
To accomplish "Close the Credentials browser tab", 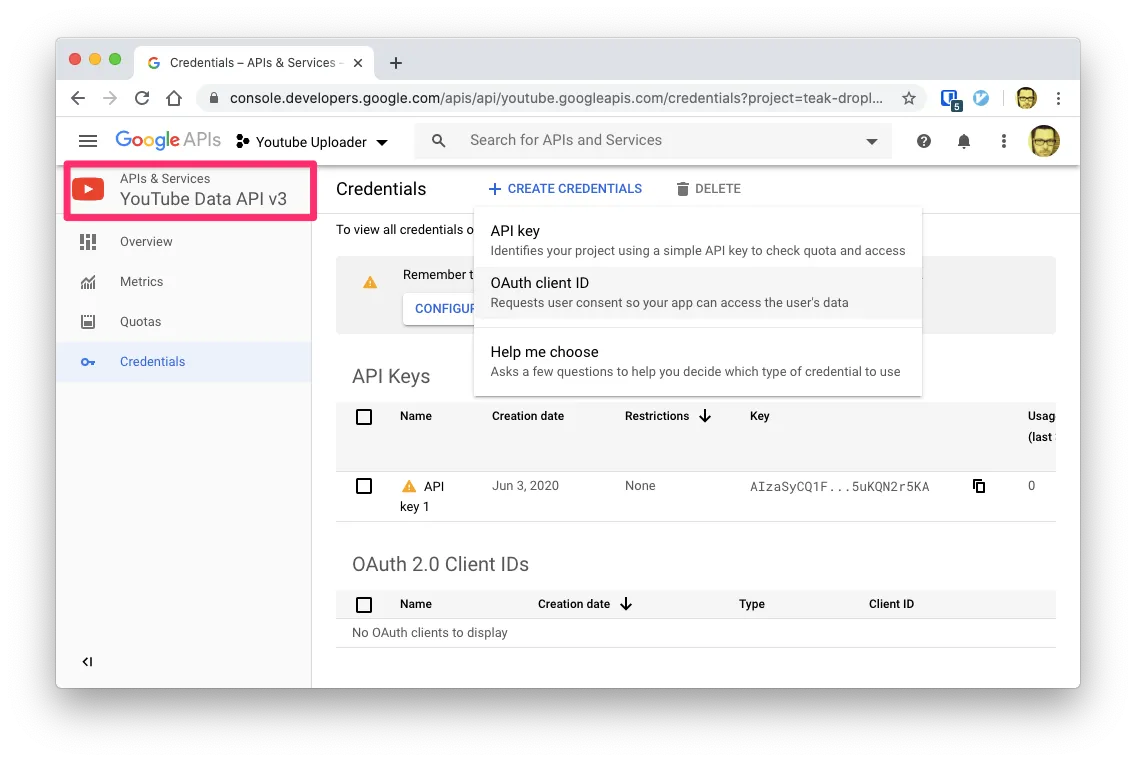I will (x=358, y=63).
